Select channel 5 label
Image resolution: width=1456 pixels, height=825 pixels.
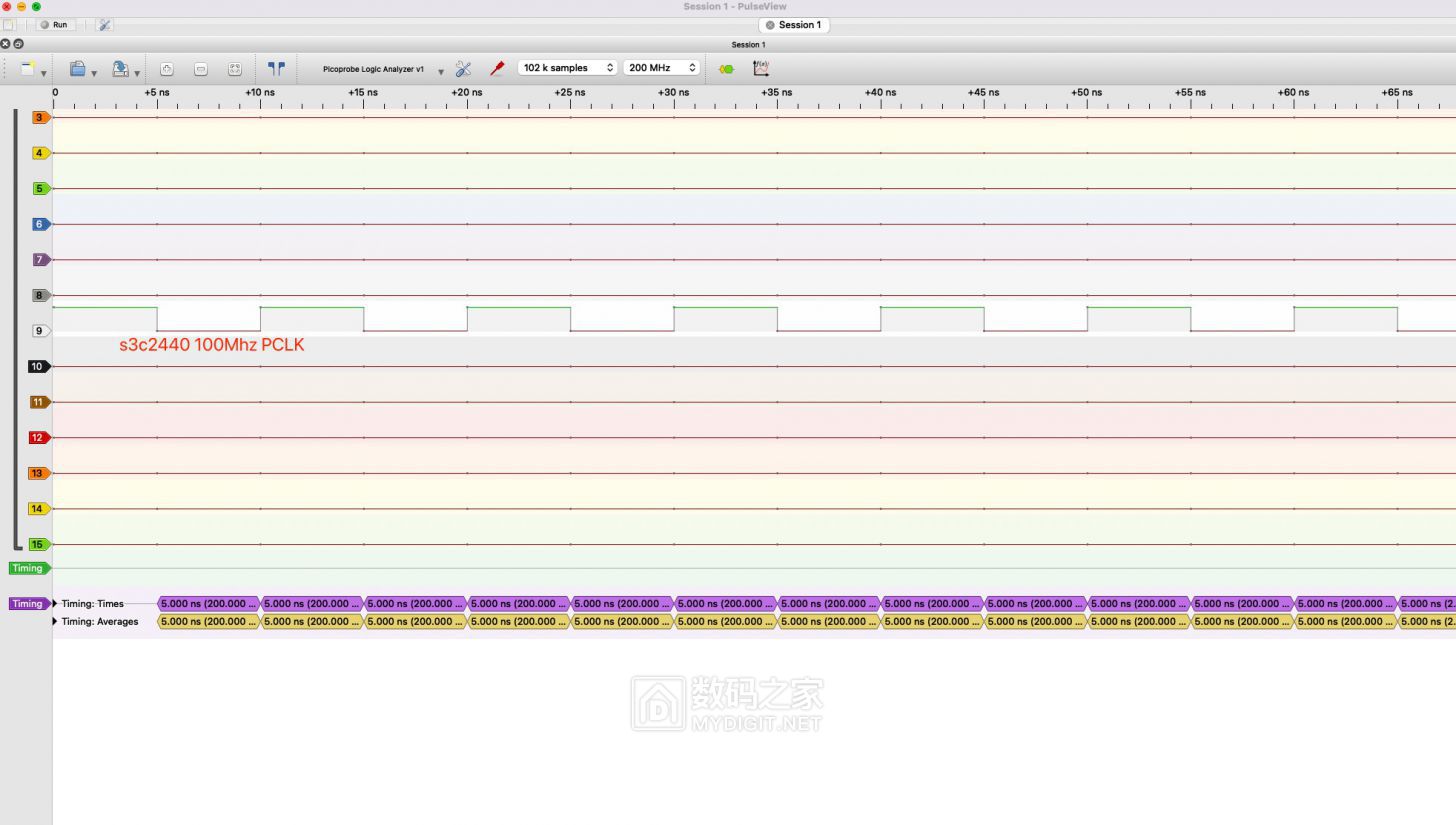(x=40, y=188)
